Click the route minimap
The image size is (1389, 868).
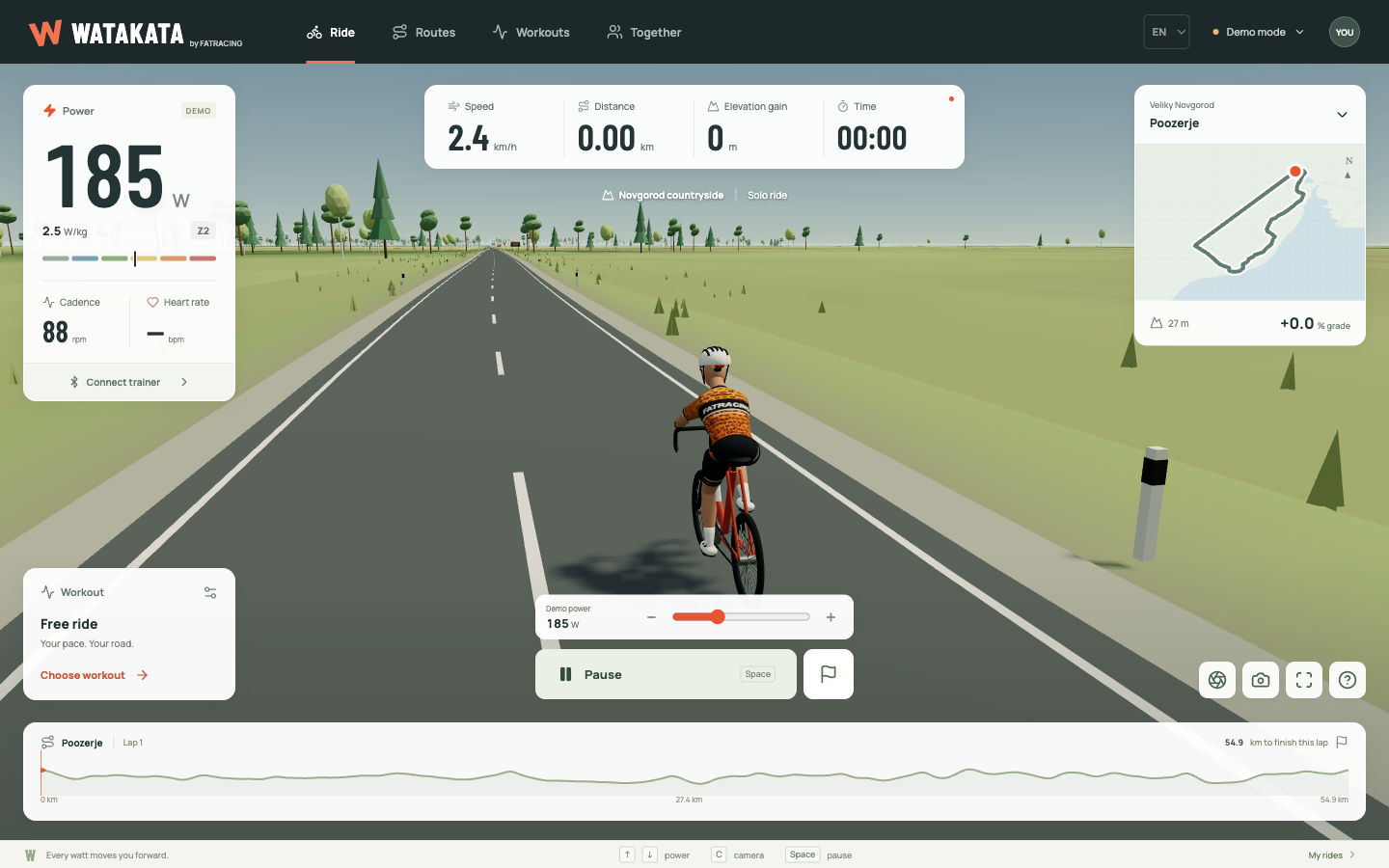point(1250,223)
